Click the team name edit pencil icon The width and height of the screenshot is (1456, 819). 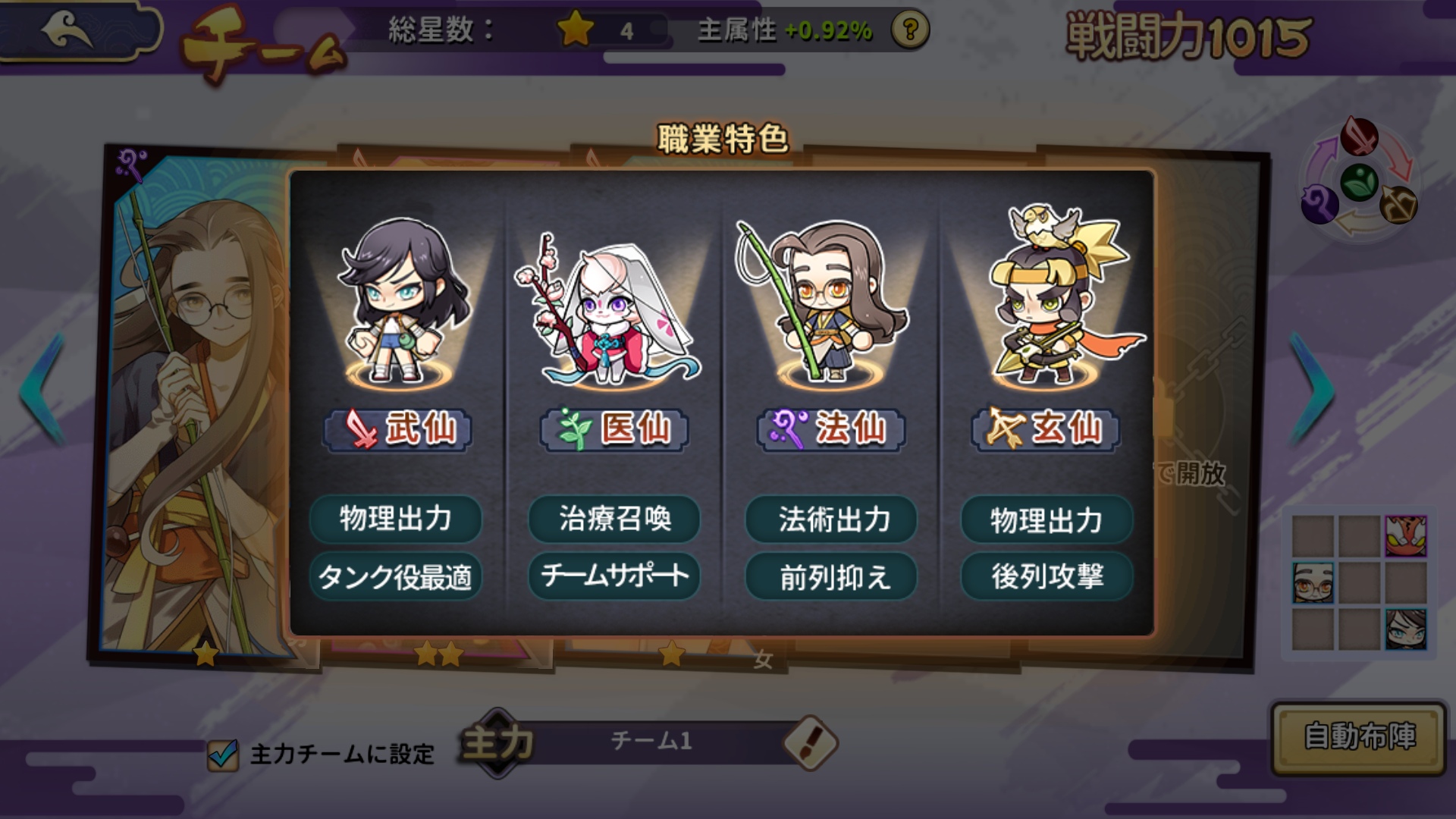click(810, 742)
